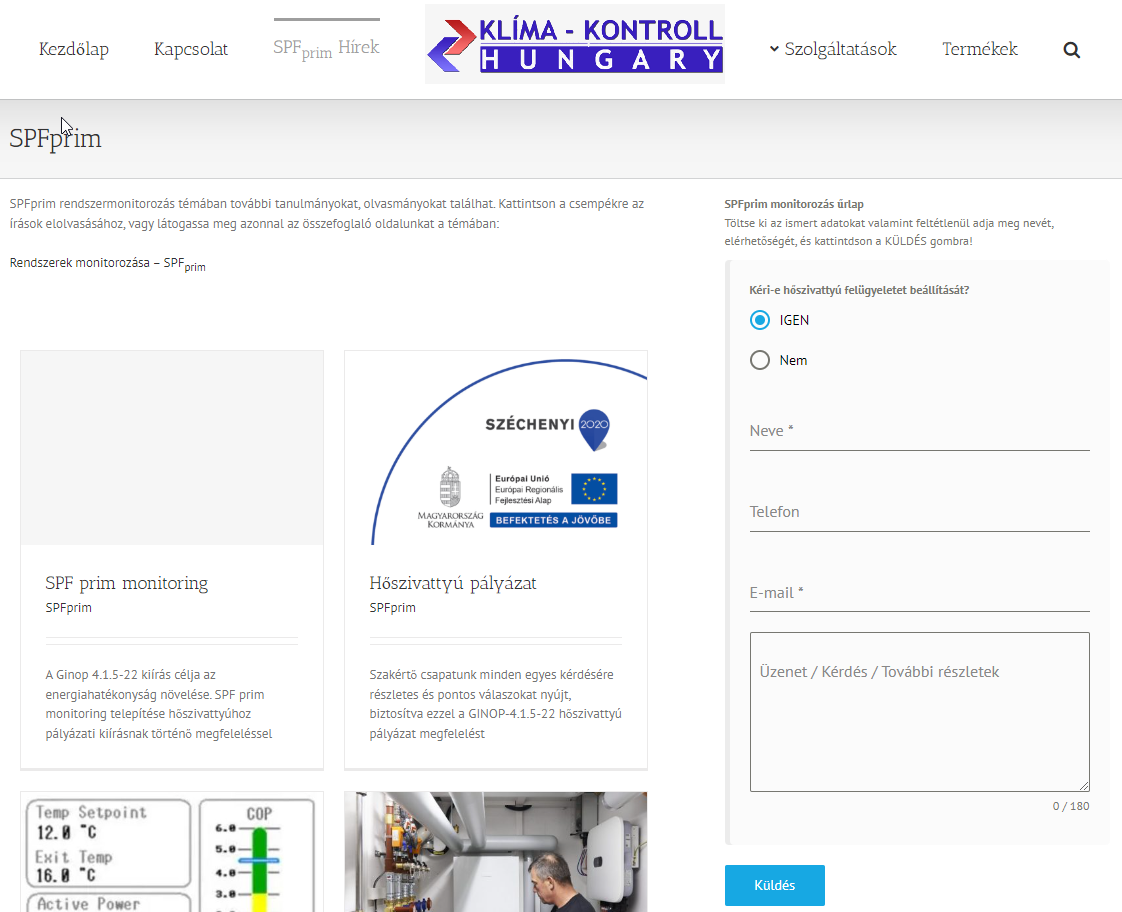Click the Üzenet / Kérdés message textarea

[x=919, y=711]
